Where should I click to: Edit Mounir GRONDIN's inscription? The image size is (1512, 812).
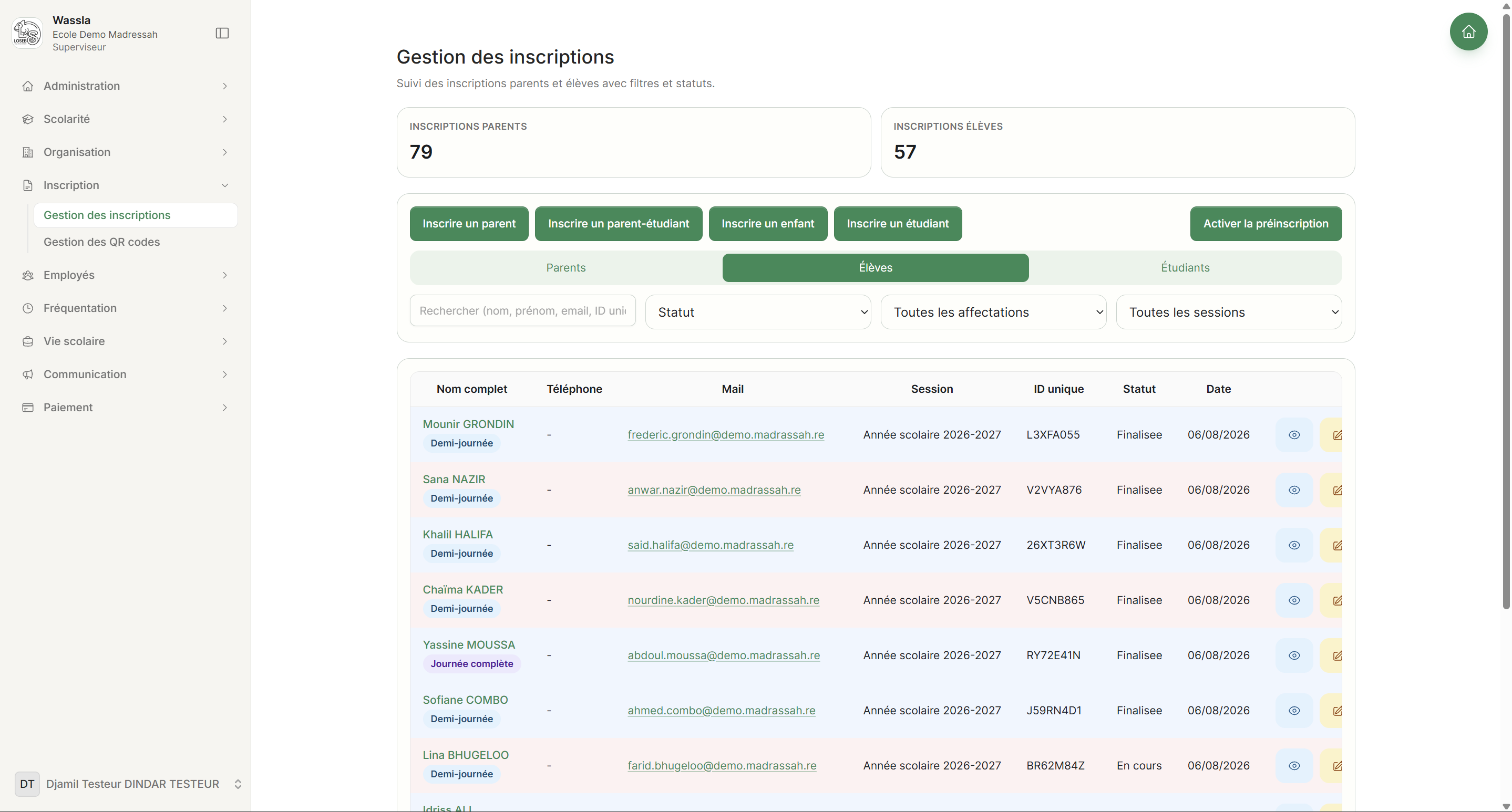pyautogui.click(x=1332, y=435)
